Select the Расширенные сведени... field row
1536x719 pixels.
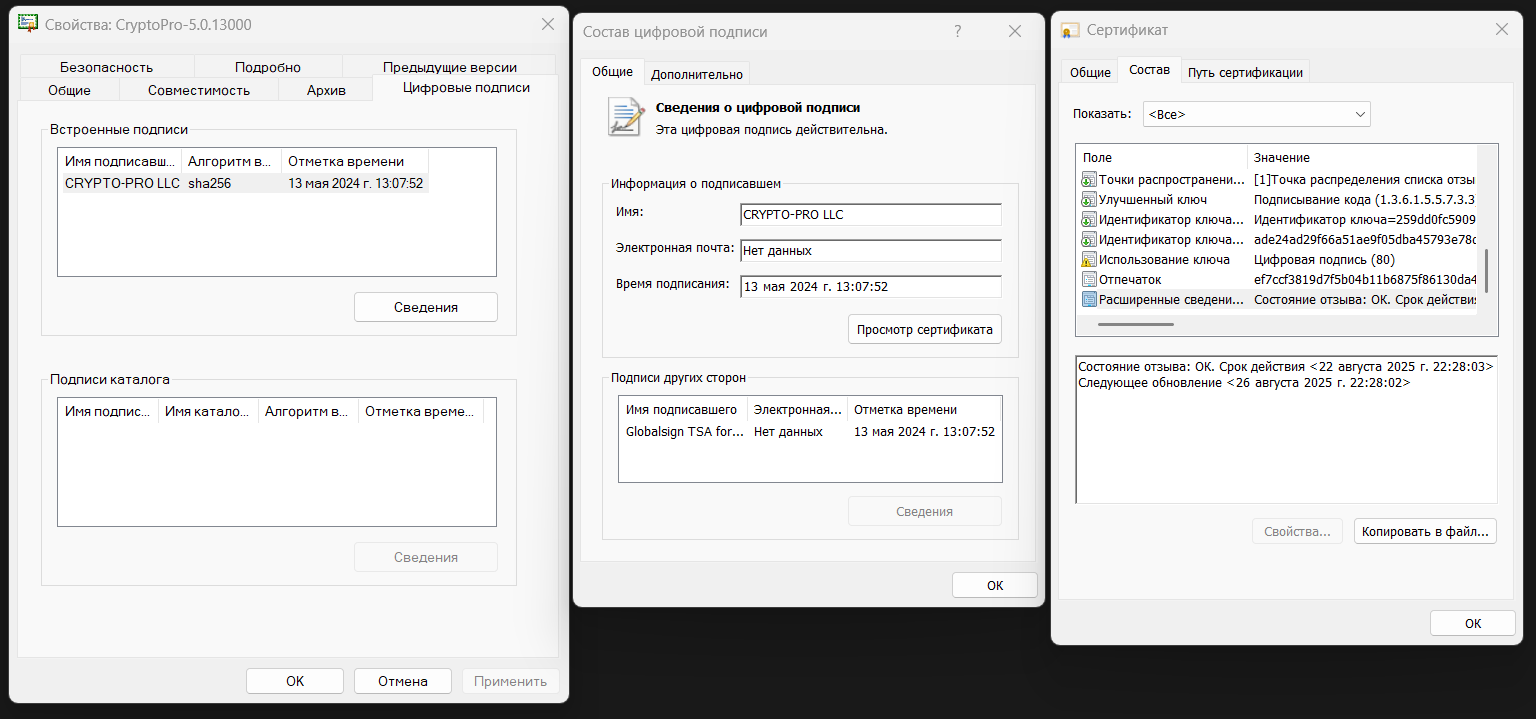click(1277, 300)
